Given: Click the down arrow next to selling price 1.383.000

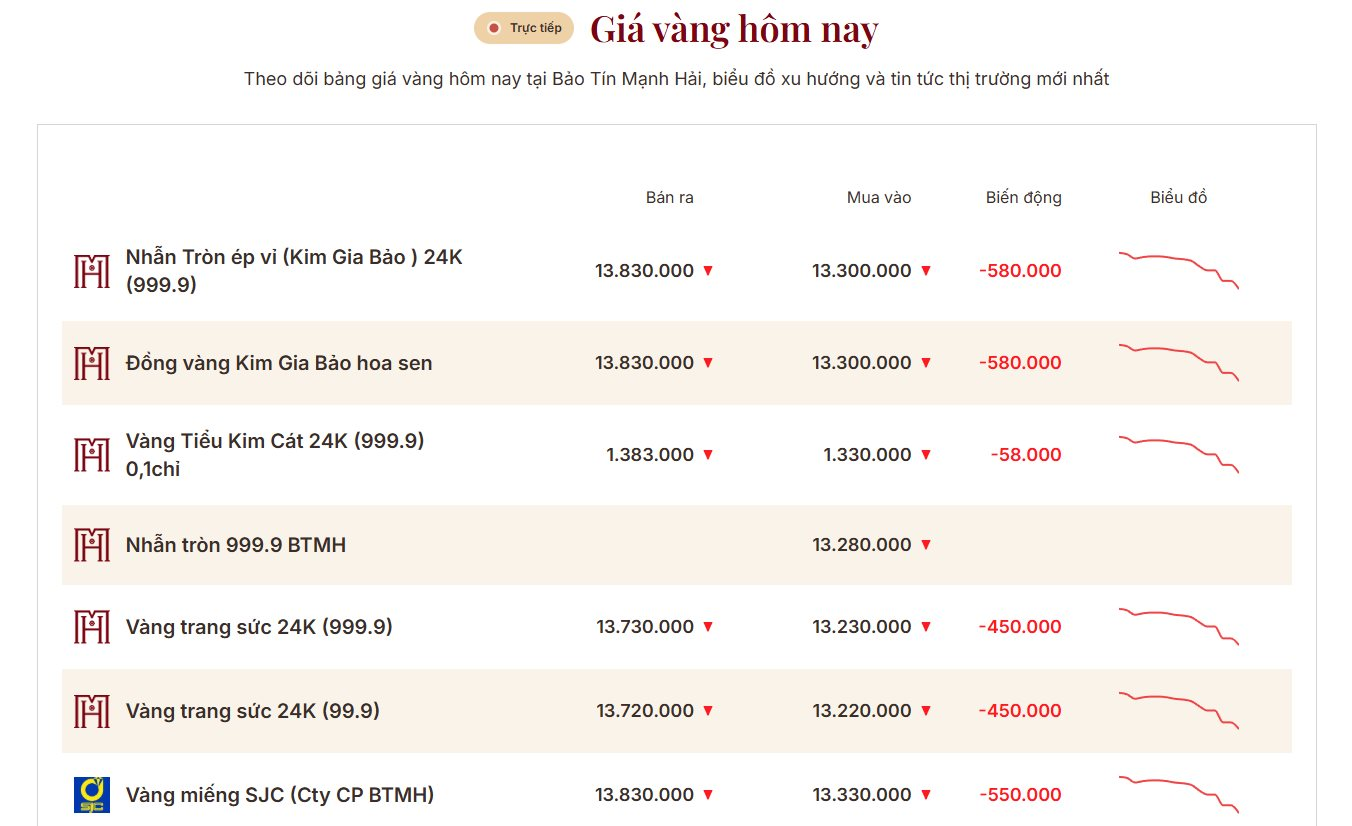Looking at the screenshot, I should (x=708, y=455).
